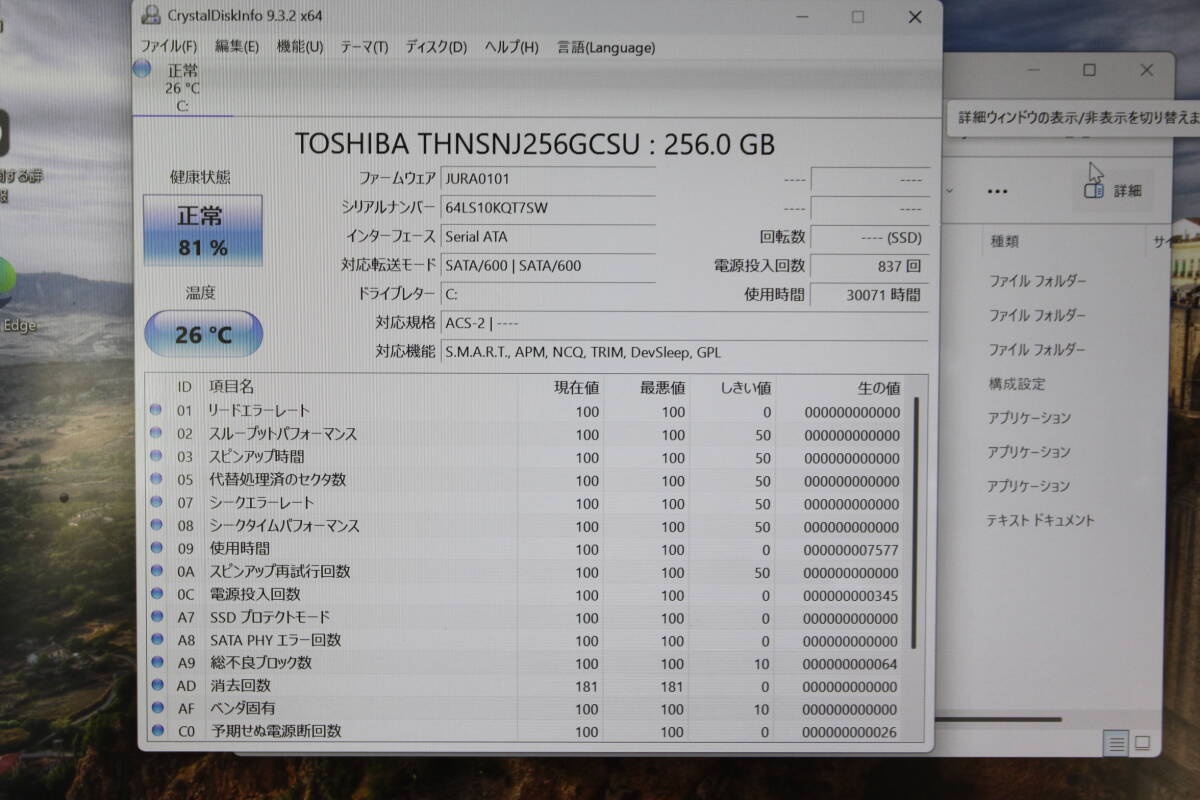
Task: Click the status dot for AD 消去回数
Action: pyautogui.click(x=156, y=685)
